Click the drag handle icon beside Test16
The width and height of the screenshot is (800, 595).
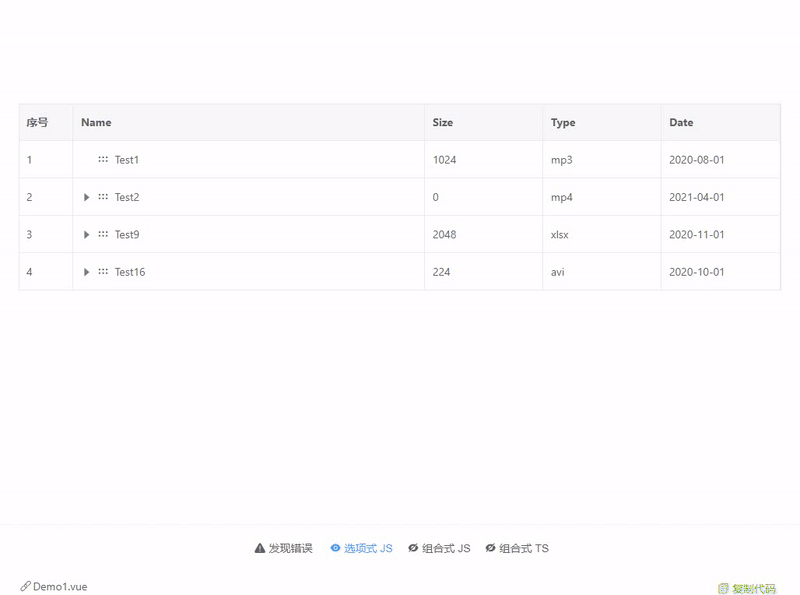pyautogui.click(x=103, y=272)
